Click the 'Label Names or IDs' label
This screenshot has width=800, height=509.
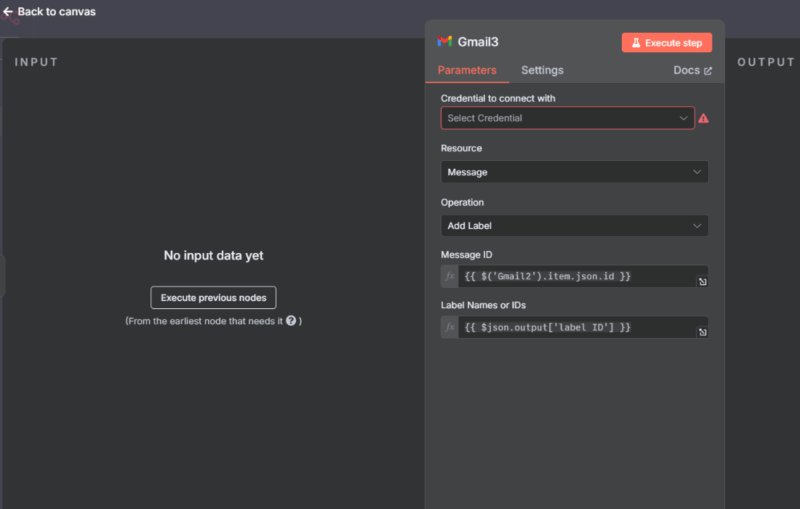coord(483,305)
